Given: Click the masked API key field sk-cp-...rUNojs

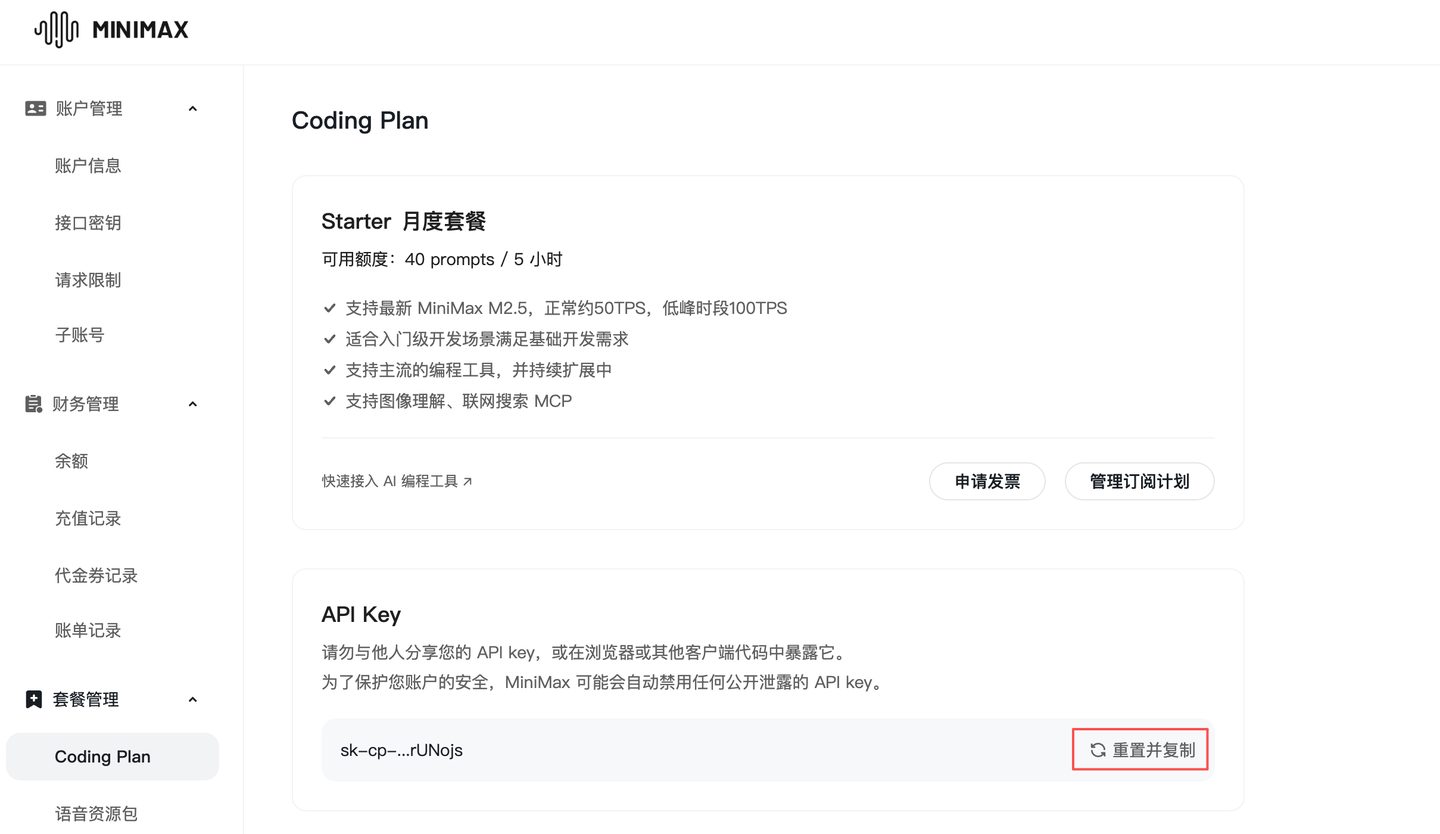Looking at the screenshot, I should 402,749.
